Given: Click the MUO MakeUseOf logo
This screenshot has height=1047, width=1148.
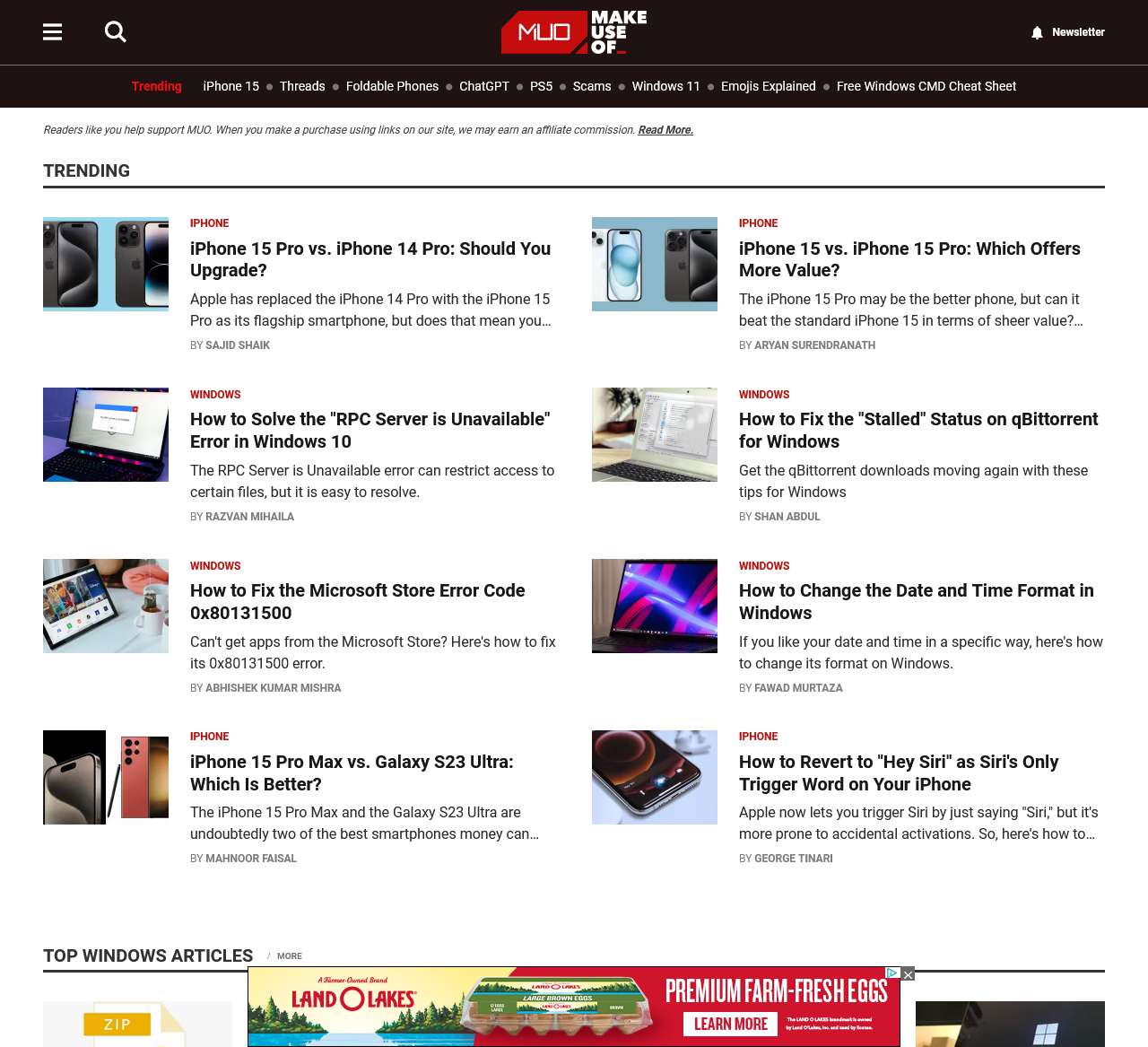Looking at the screenshot, I should coord(574,32).
